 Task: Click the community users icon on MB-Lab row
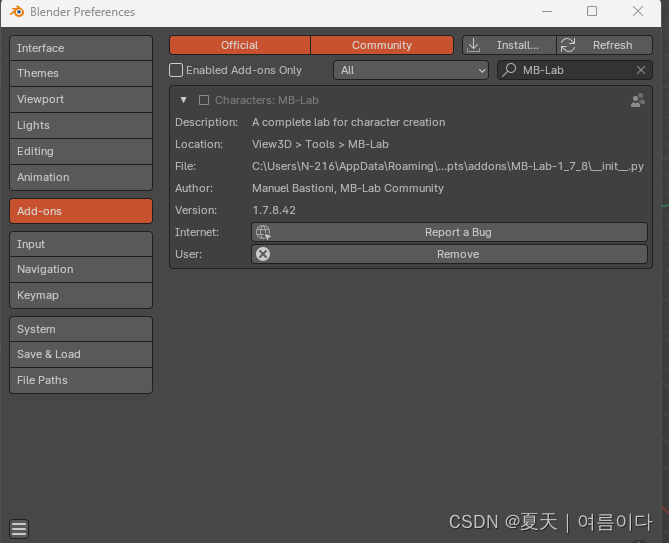pyautogui.click(x=638, y=100)
